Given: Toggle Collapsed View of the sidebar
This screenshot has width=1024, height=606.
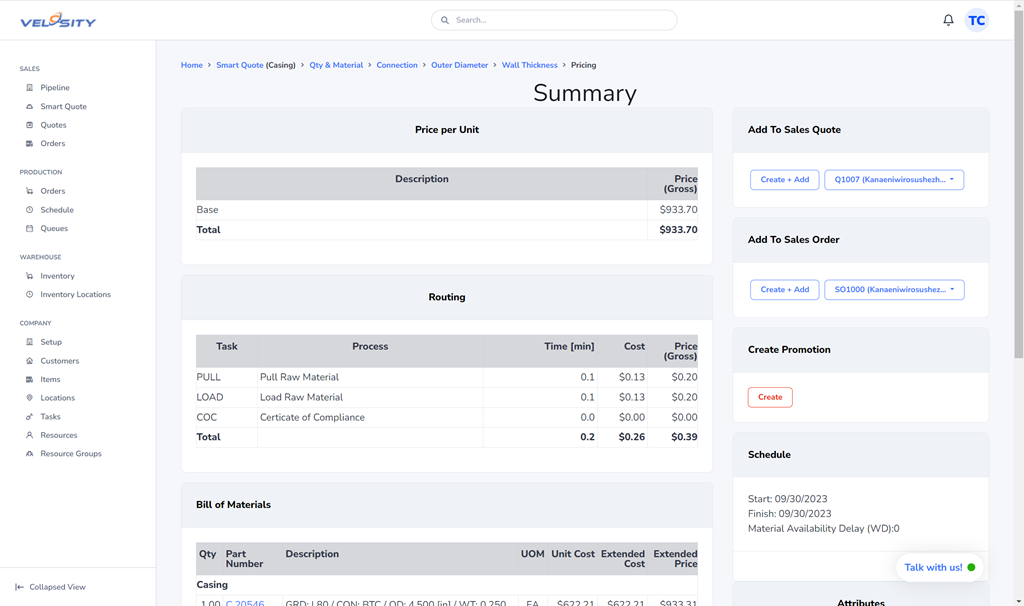Looking at the screenshot, I should (50, 587).
